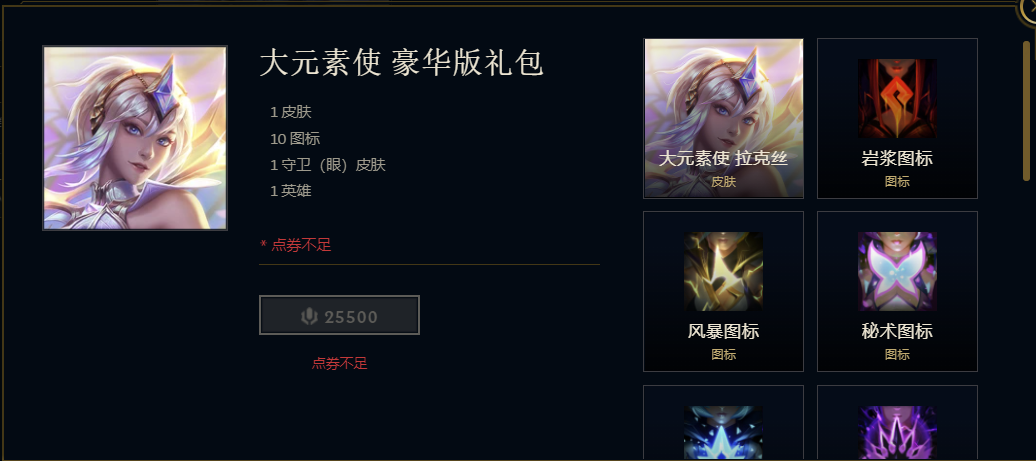Click the vertical scrollbar of item list
The image size is (1036, 461).
click(x=1026, y=111)
